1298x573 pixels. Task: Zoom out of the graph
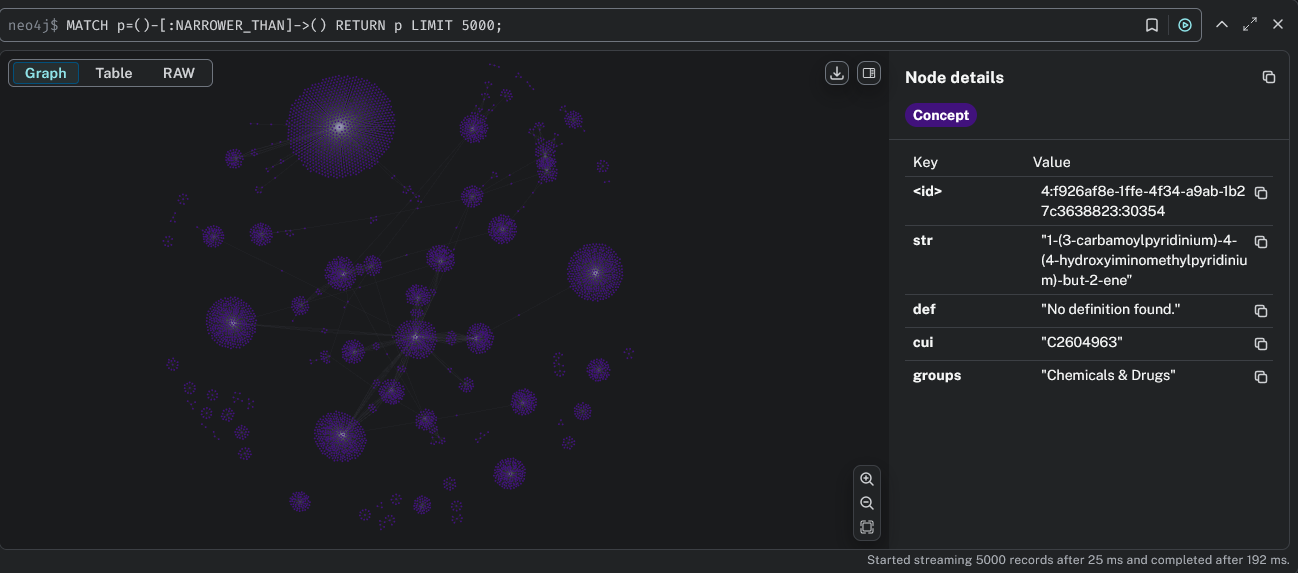867,503
